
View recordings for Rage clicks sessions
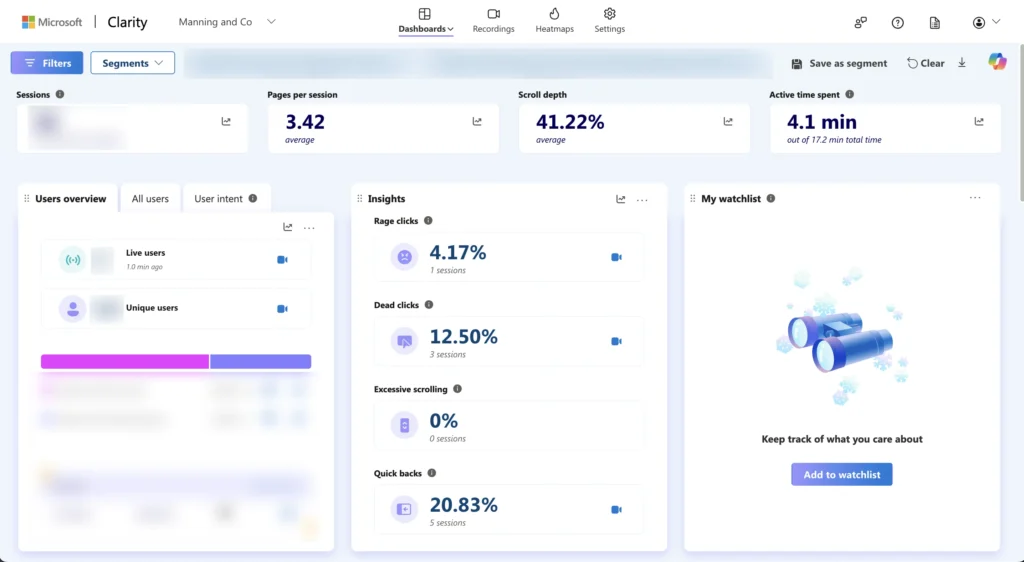point(616,257)
